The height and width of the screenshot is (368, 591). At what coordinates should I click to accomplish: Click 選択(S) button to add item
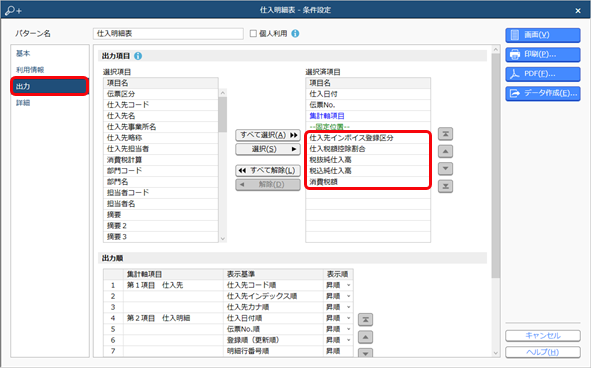(268, 149)
